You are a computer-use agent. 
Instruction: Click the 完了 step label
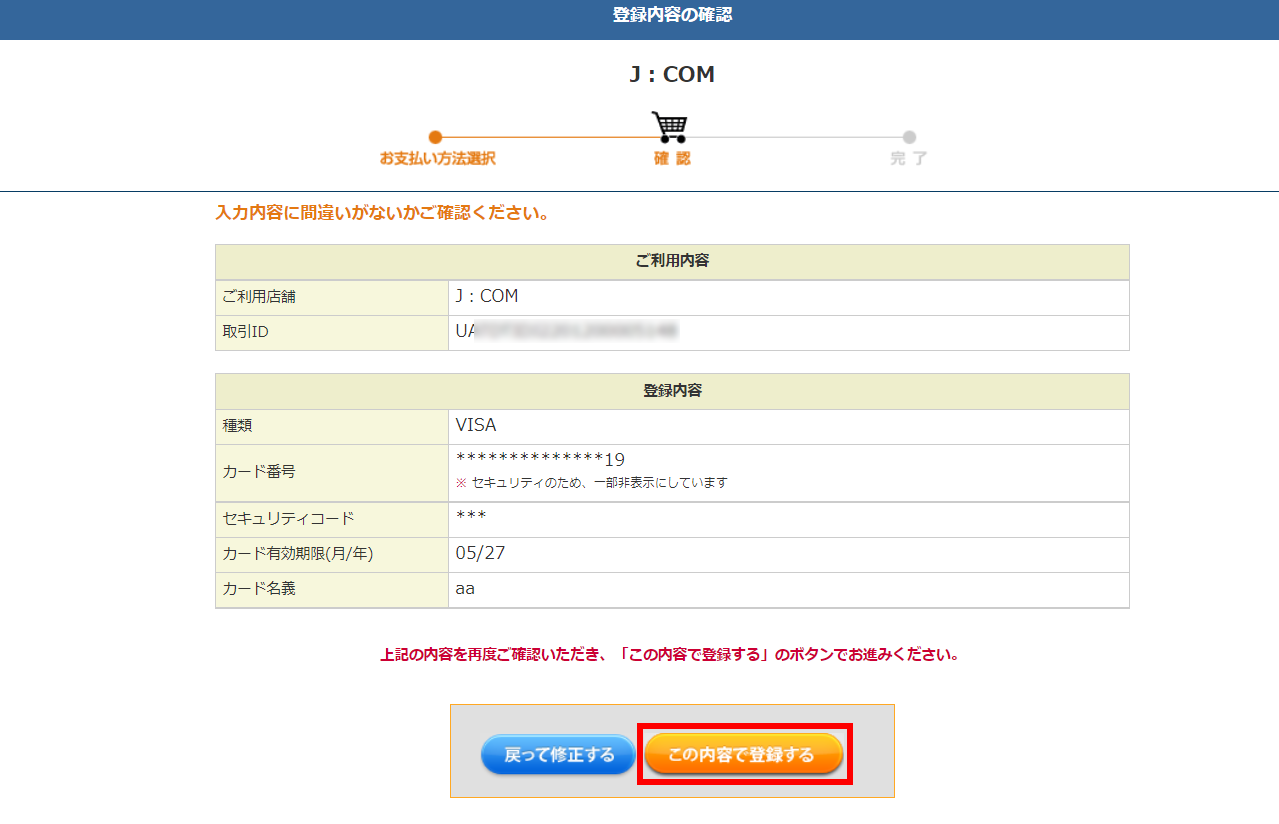tap(909, 159)
